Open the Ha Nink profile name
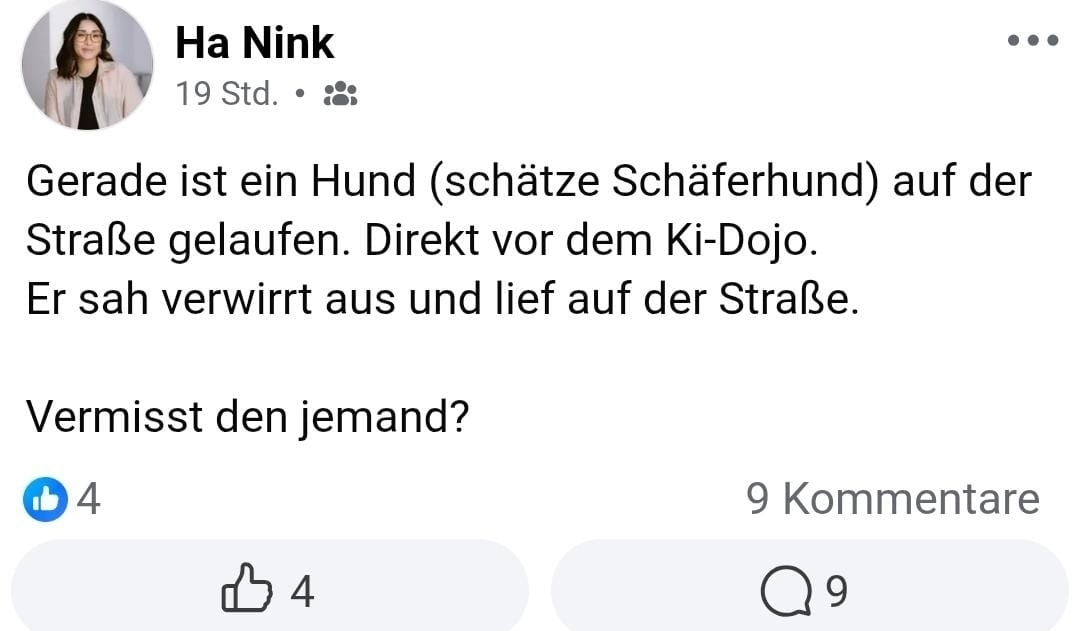This screenshot has height=631, width=1080. (254, 43)
